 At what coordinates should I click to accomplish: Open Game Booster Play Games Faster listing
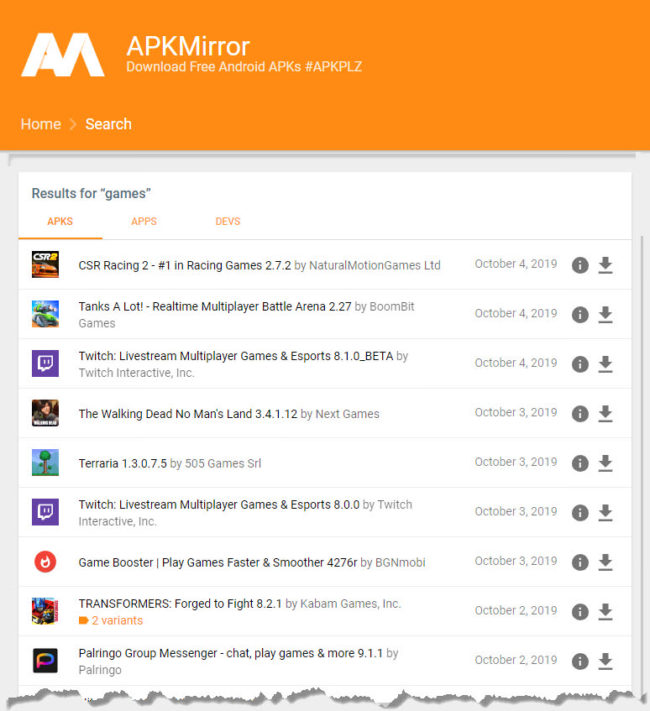218,563
